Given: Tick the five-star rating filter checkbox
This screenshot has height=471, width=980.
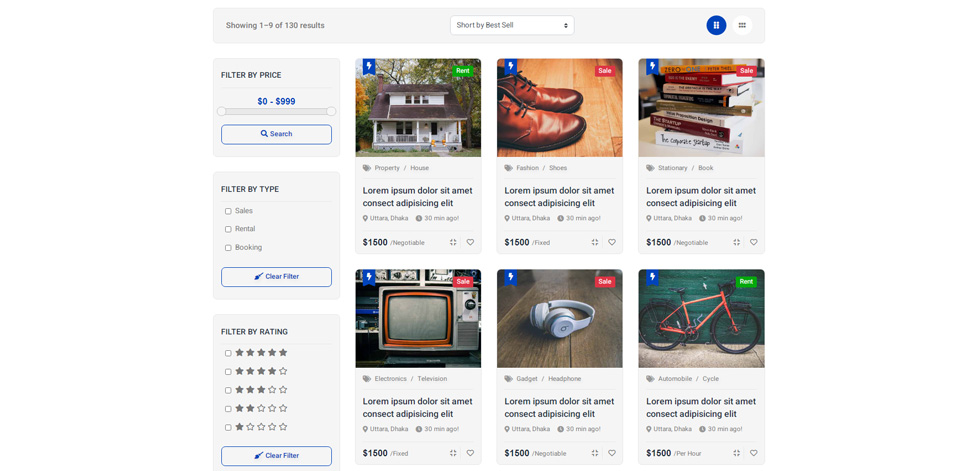Looking at the screenshot, I should pyautogui.click(x=228, y=353).
